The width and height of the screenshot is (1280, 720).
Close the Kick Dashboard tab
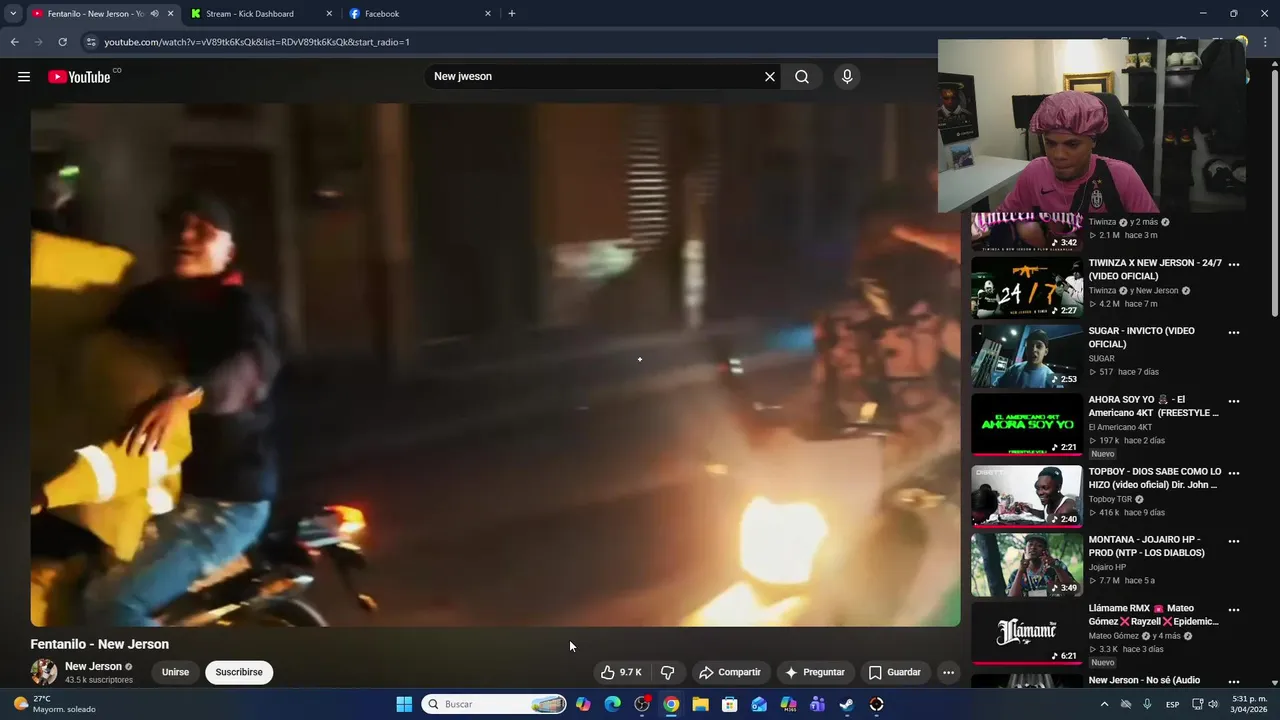click(x=329, y=14)
